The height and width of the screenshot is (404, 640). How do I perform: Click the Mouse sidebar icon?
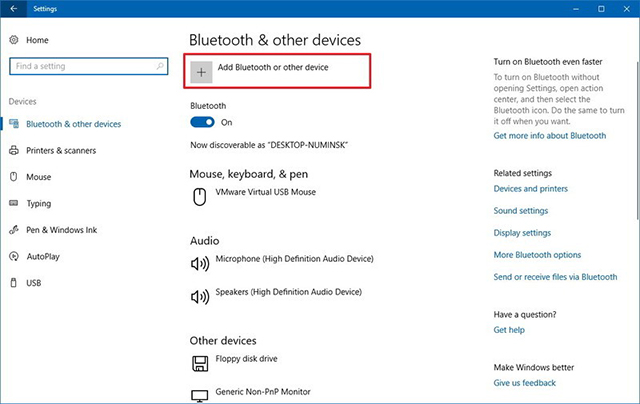(x=14, y=177)
